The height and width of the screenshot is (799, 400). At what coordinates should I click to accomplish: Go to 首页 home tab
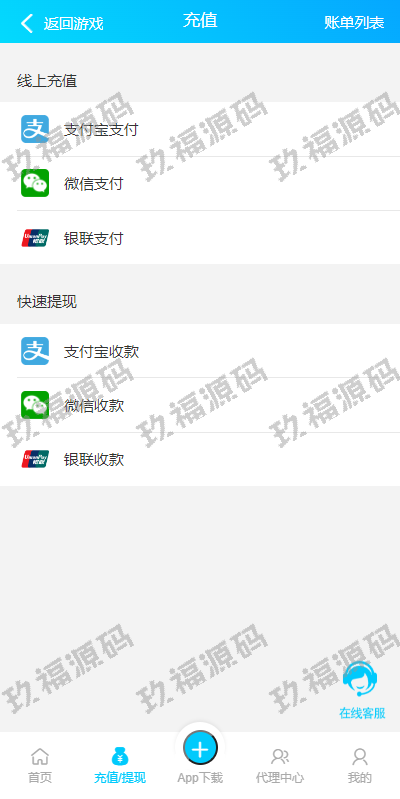pyautogui.click(x=40, y=765)
